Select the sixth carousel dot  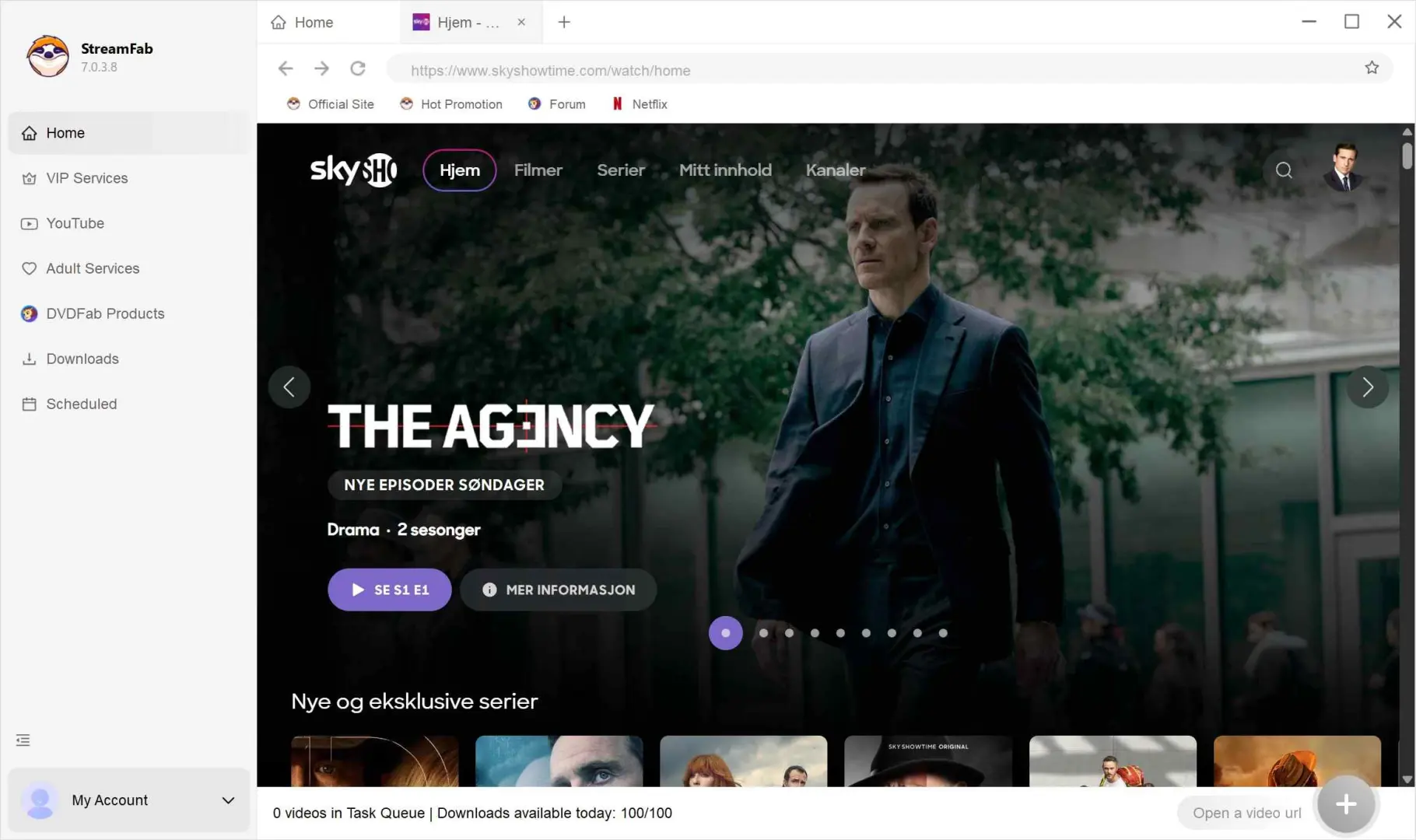(x=866, y=633)
